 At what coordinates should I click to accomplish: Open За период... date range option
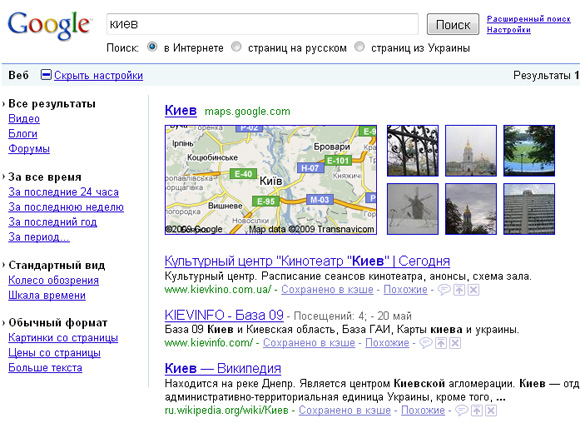tap(39, 237)
